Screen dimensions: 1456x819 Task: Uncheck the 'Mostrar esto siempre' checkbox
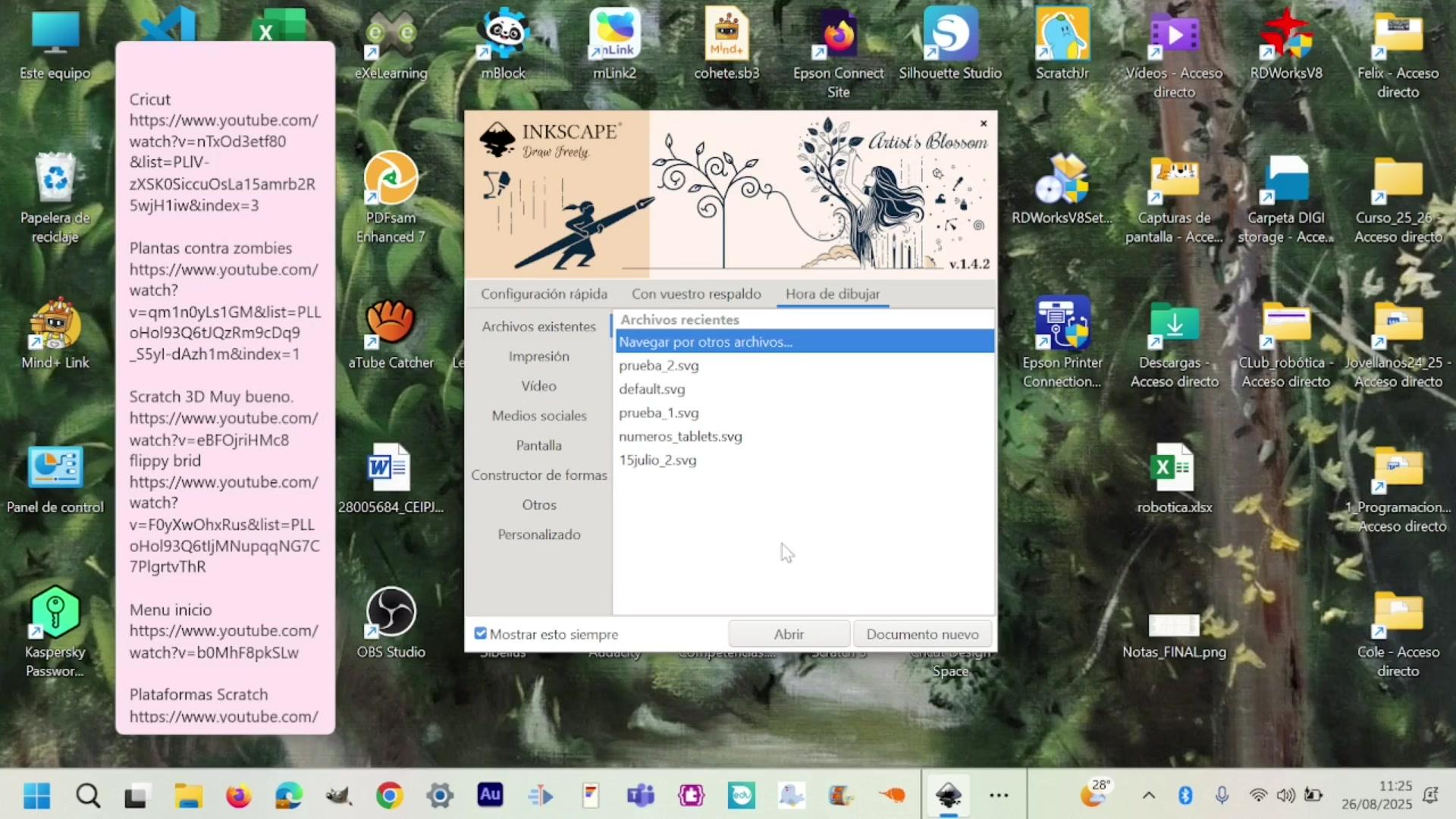(x=481, y=634)
